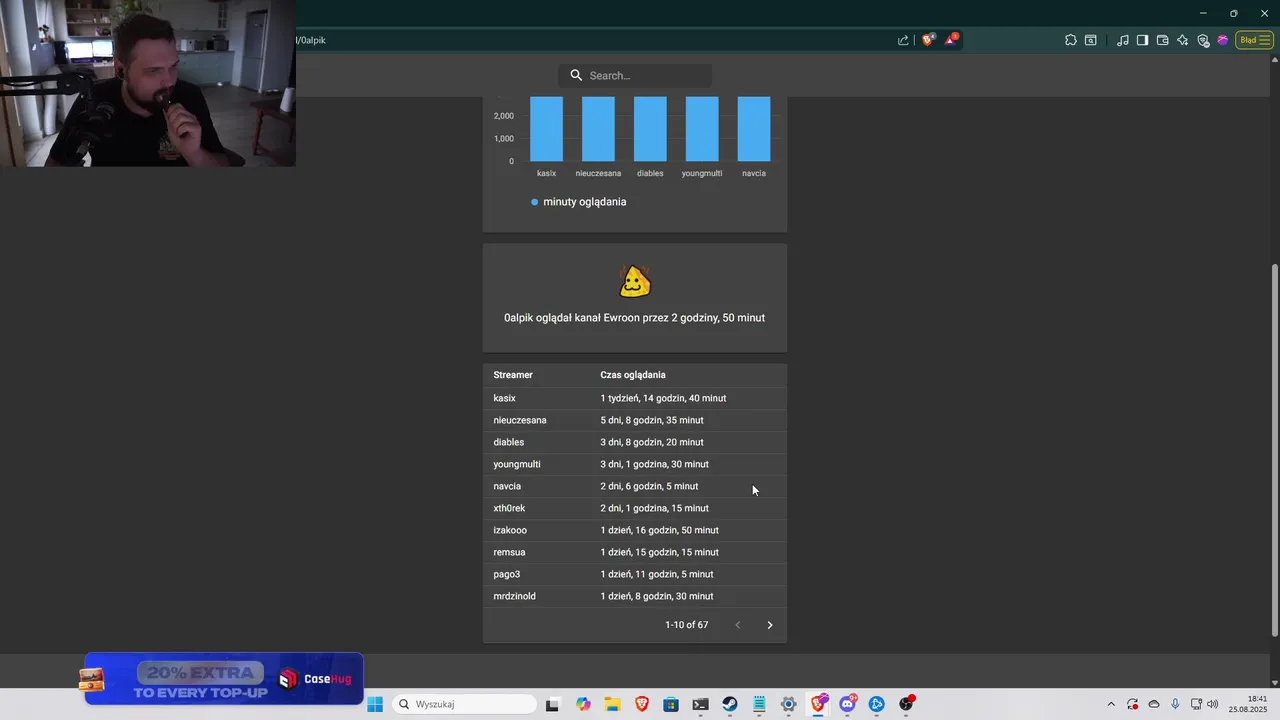Click the diables chart bar

(650, 128)
